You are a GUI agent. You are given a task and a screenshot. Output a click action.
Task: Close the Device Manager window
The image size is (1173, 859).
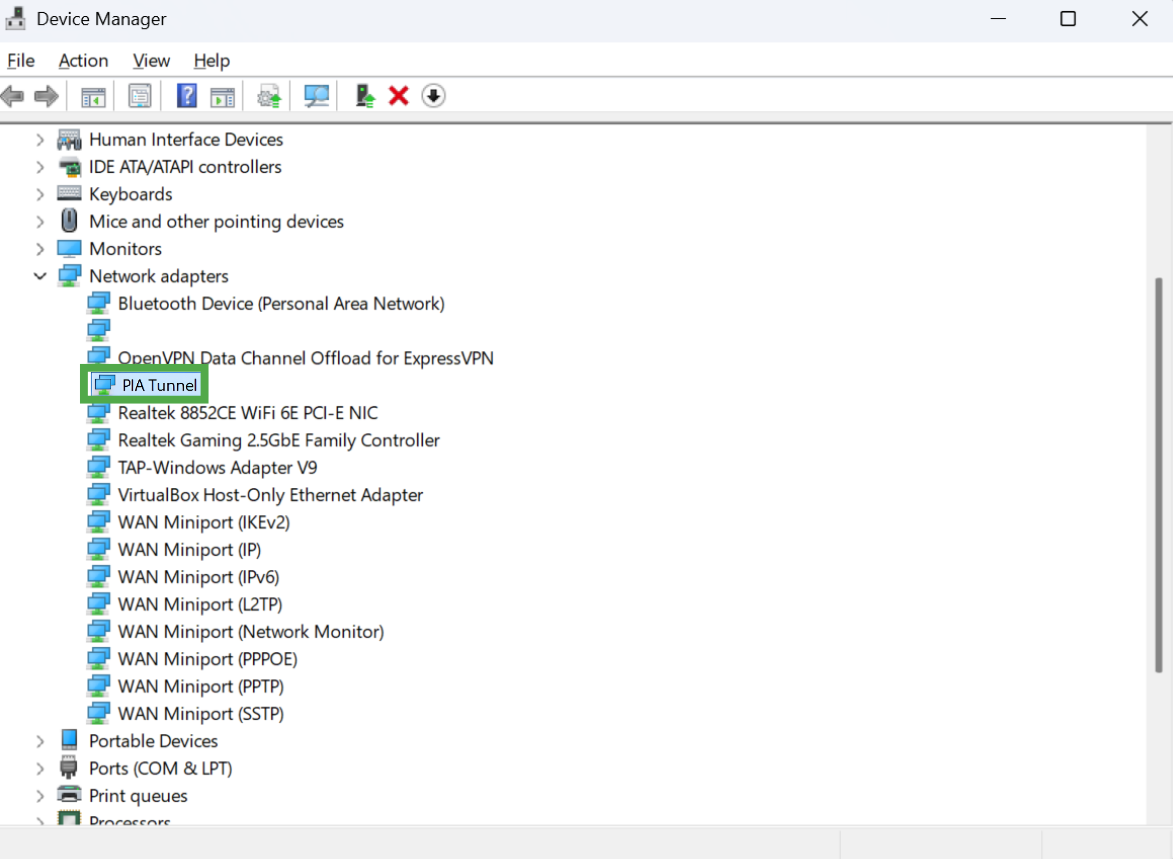point(1139,19)
